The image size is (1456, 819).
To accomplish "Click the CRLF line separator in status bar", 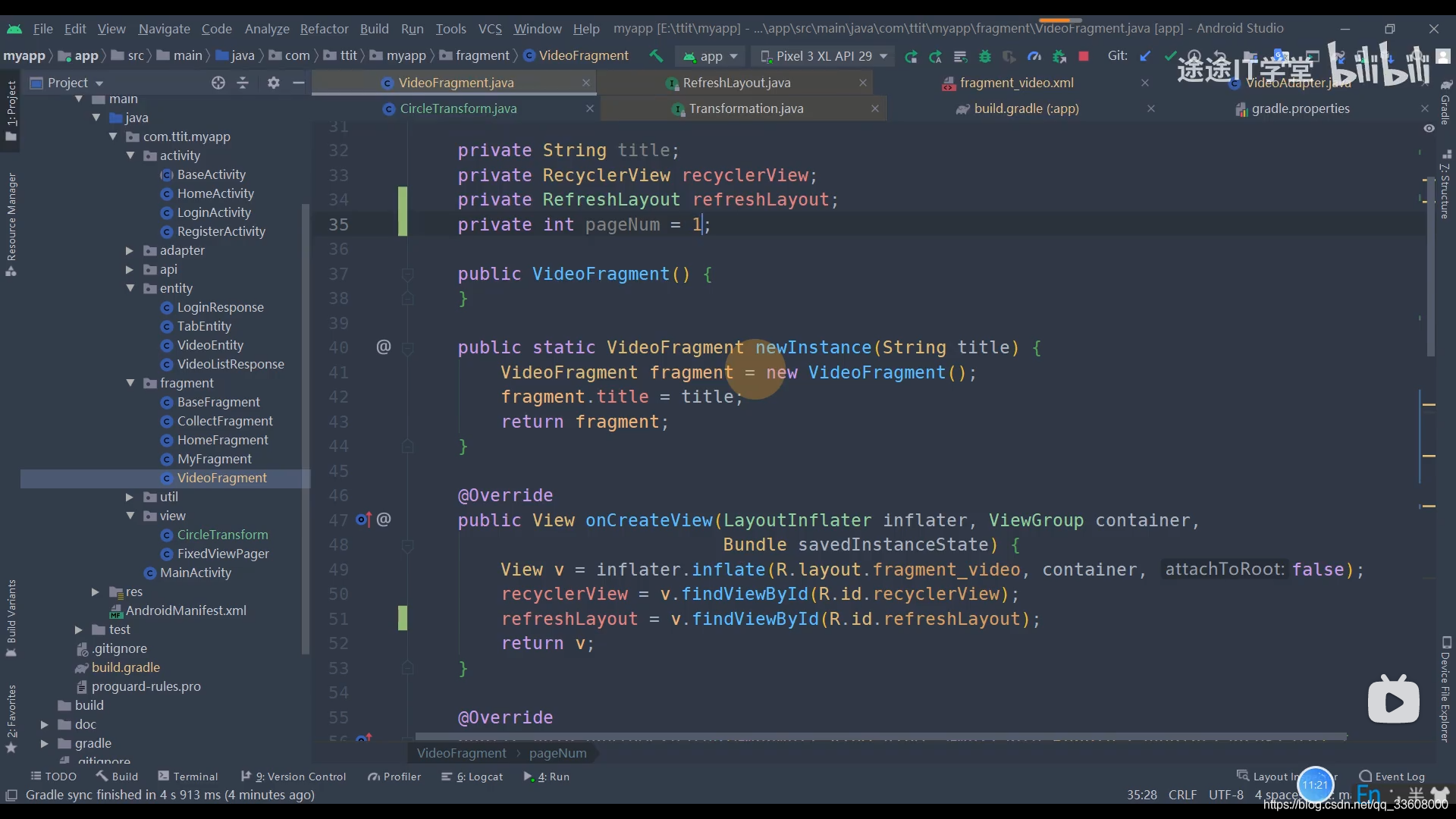I will coord(1182,795).
